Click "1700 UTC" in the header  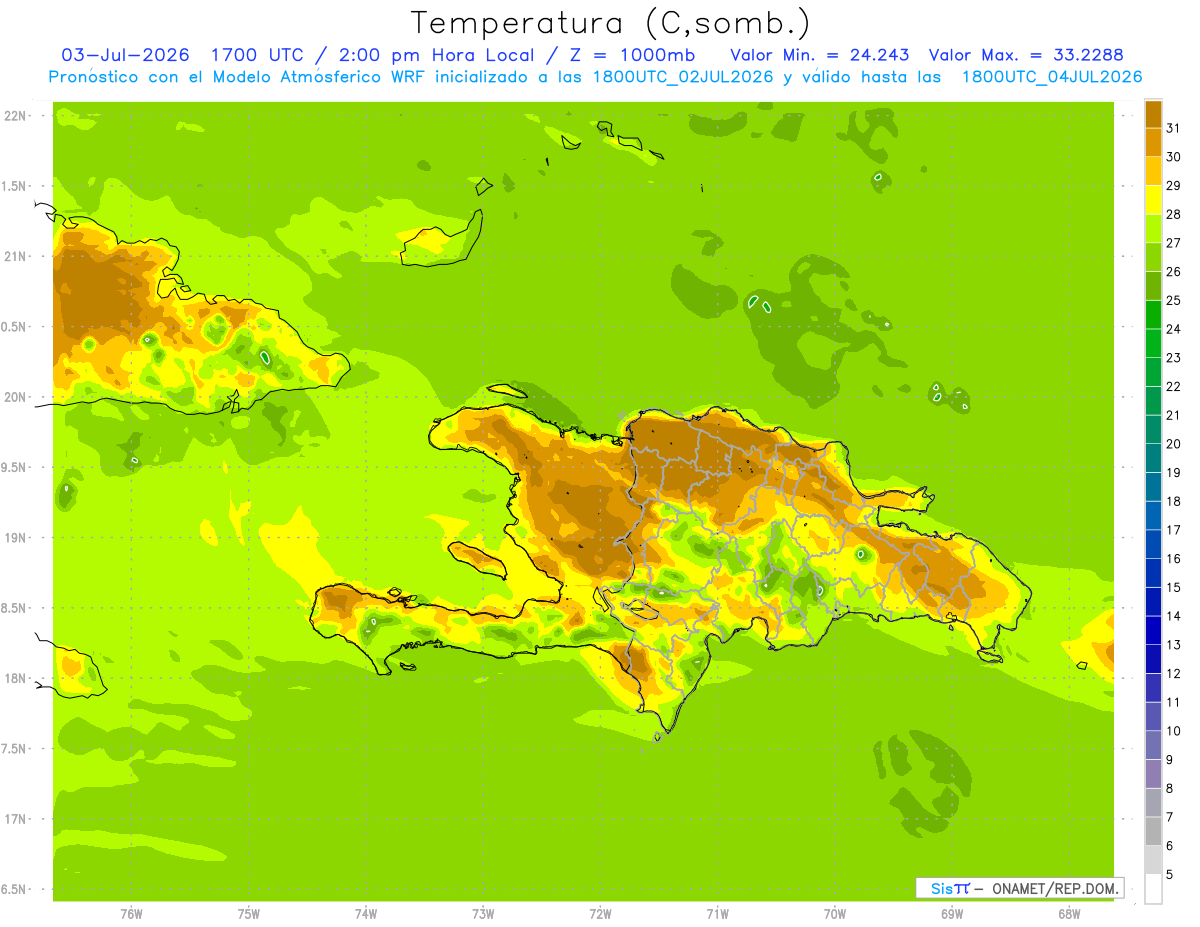click(x=259, y=55)
